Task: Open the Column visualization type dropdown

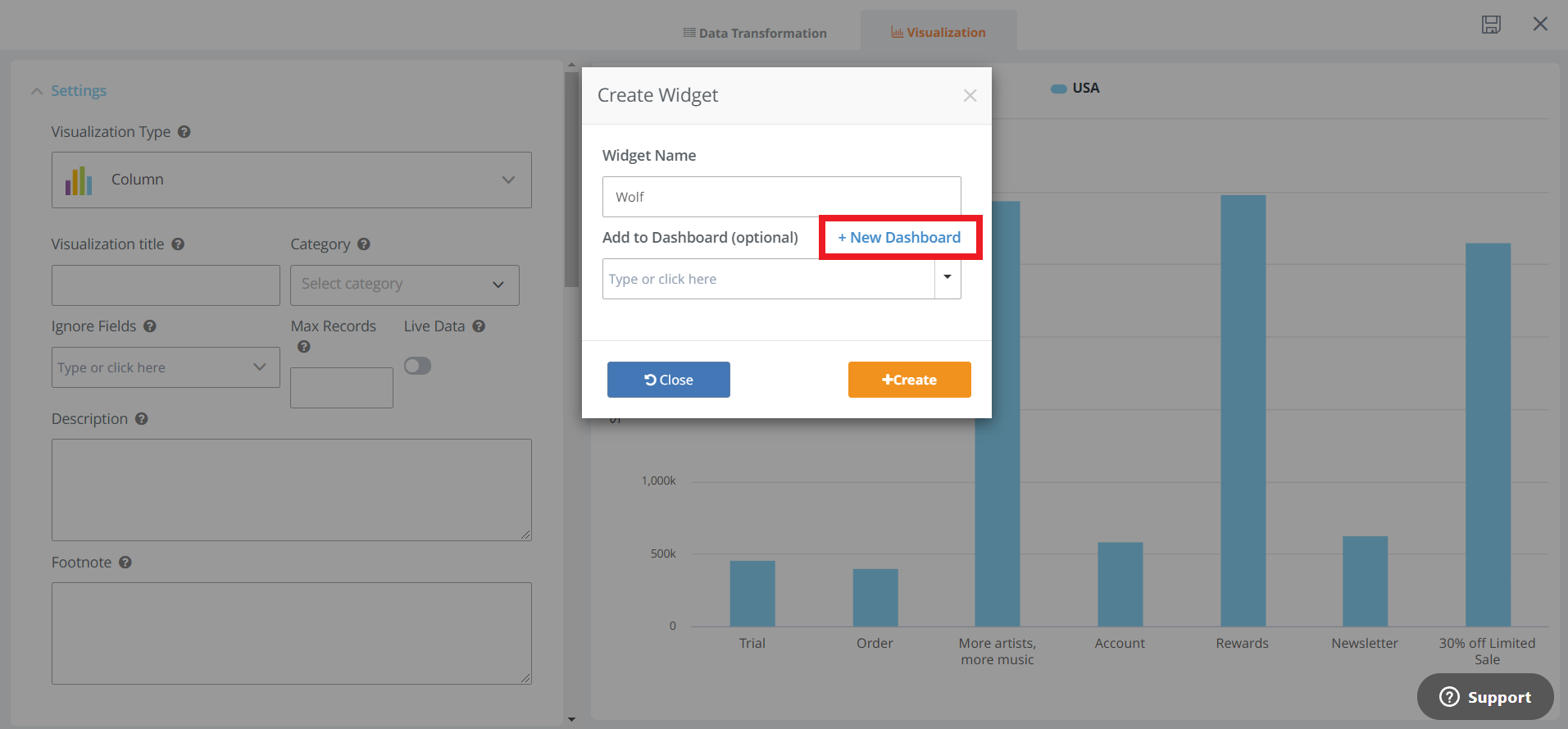Action: [x=291, y=180]
